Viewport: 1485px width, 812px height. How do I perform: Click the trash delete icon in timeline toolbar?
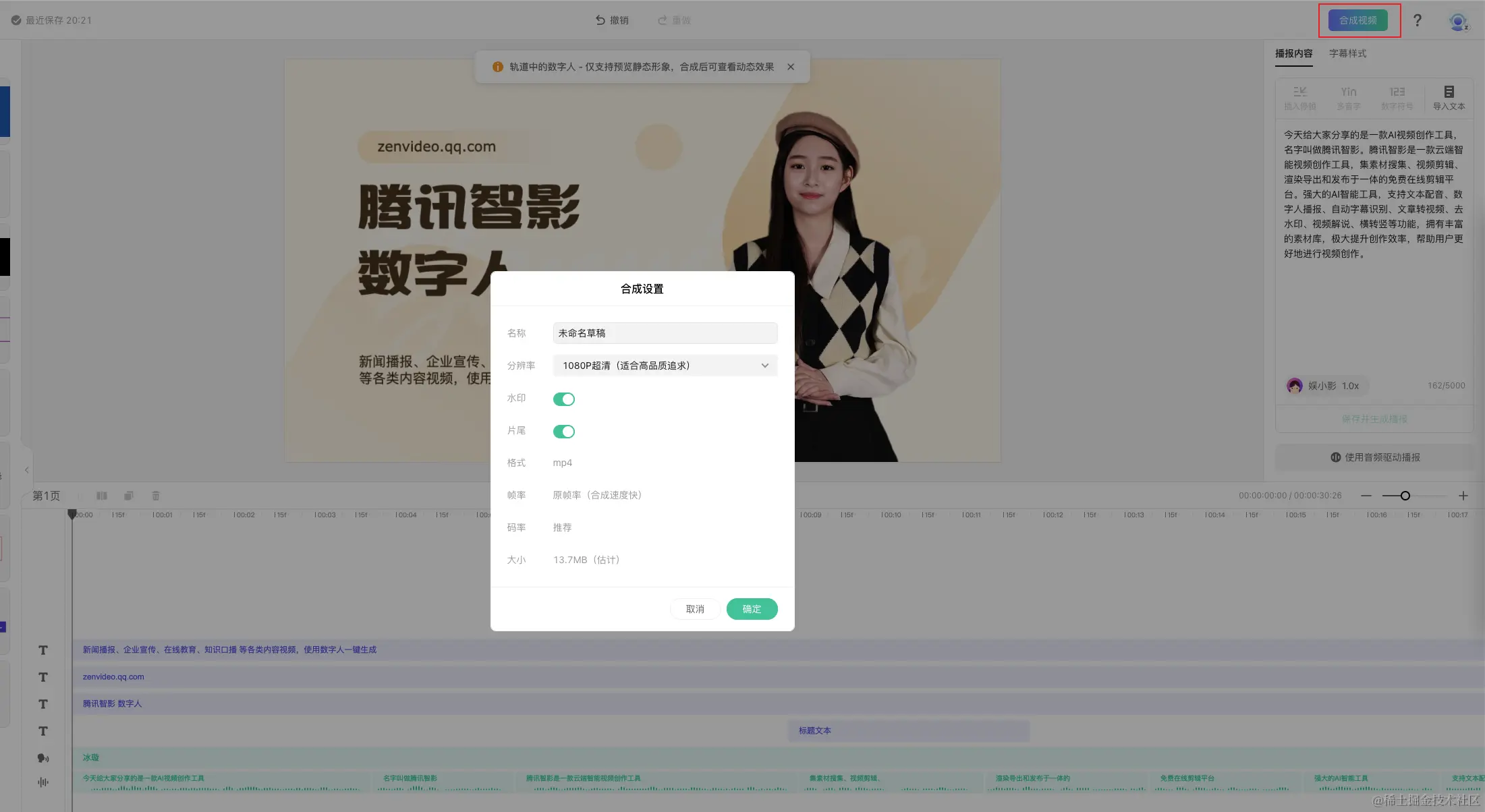pyautogui.click(x=156, y=496)
